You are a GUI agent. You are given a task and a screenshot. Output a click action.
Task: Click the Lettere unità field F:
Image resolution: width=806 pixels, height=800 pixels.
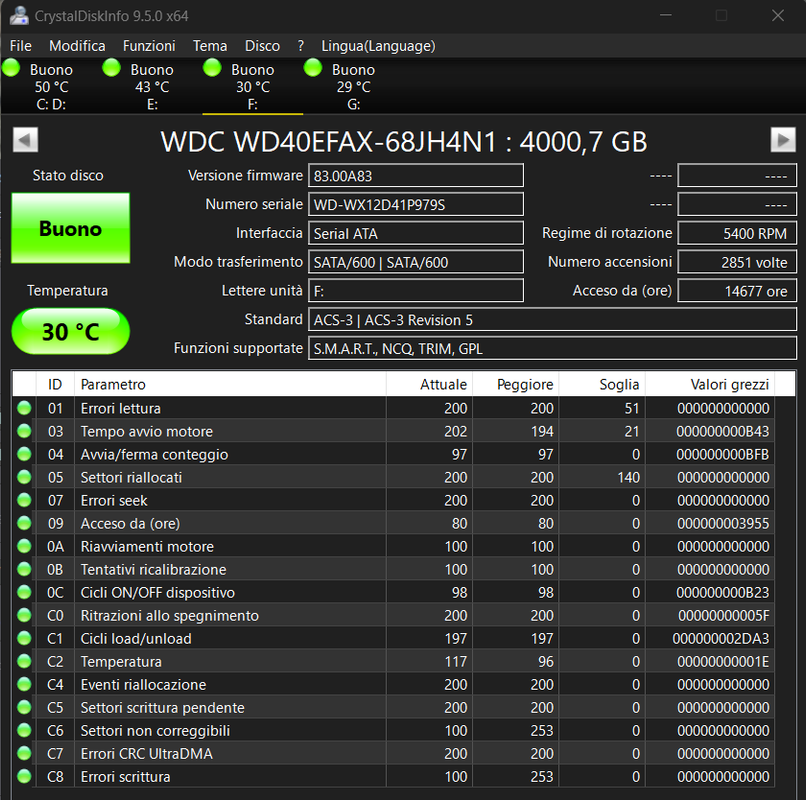click(416, 291)
